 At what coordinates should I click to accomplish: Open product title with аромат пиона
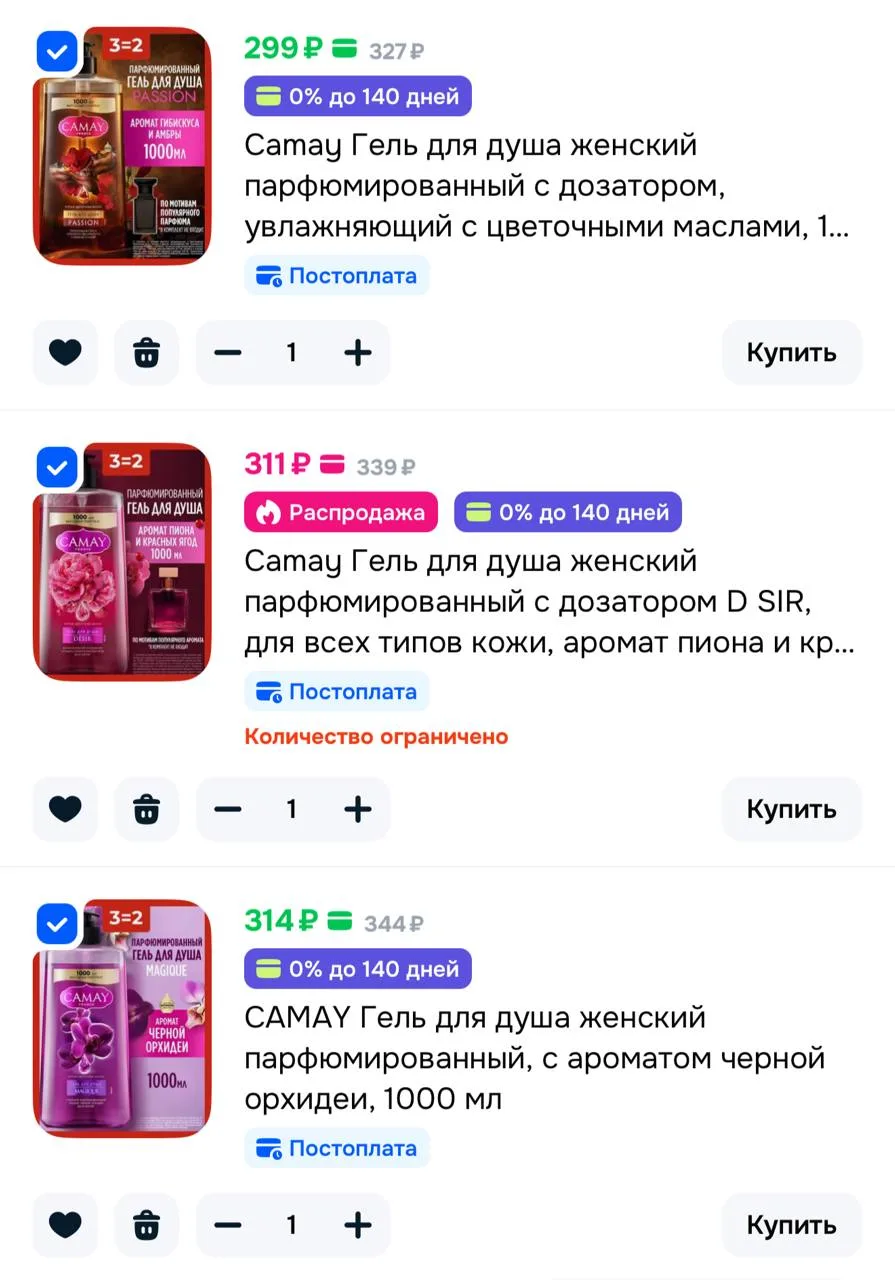[549, 602]
